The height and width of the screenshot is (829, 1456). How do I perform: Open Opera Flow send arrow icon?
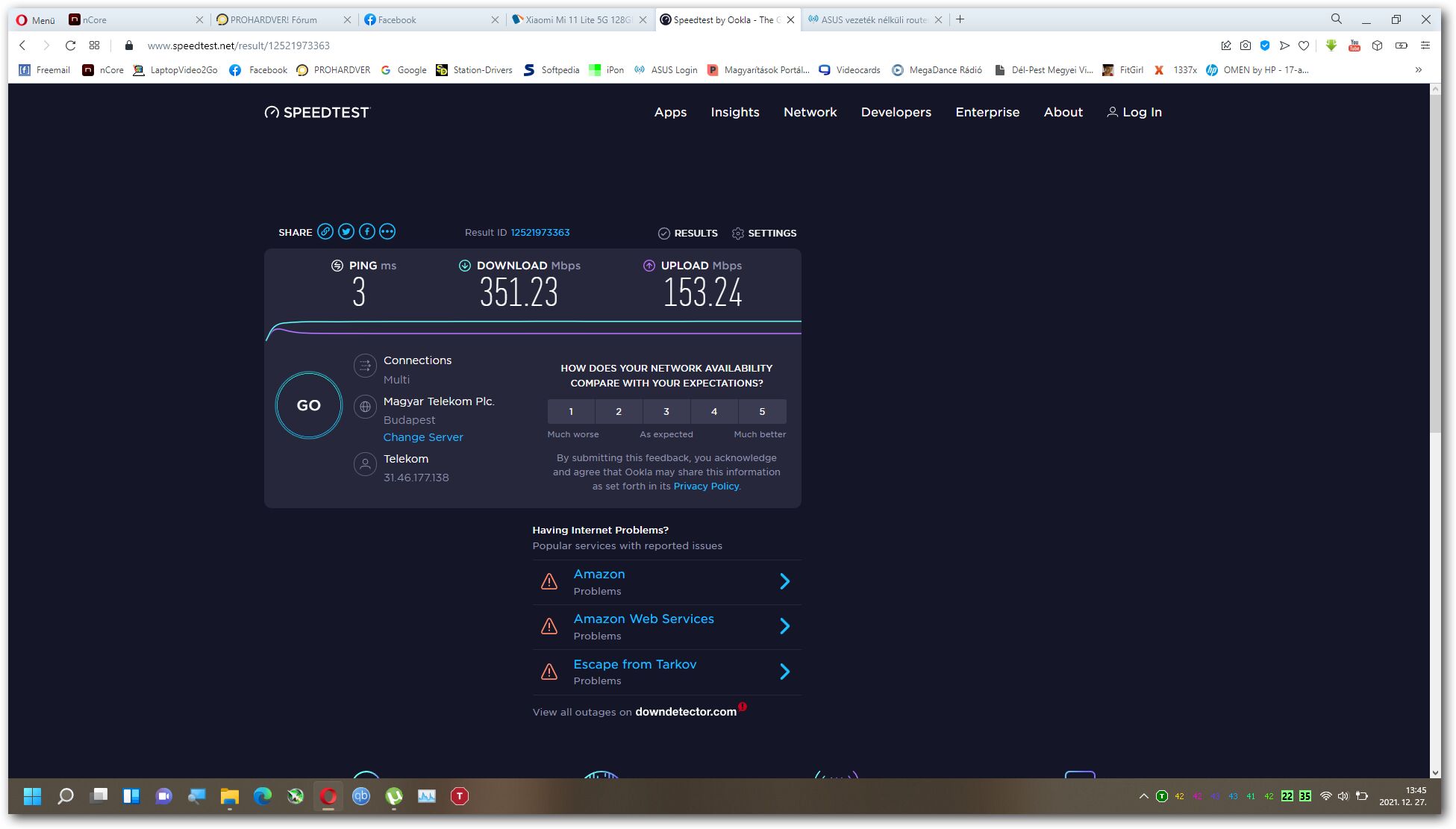pyautogui.click(x=1284, y=46)
